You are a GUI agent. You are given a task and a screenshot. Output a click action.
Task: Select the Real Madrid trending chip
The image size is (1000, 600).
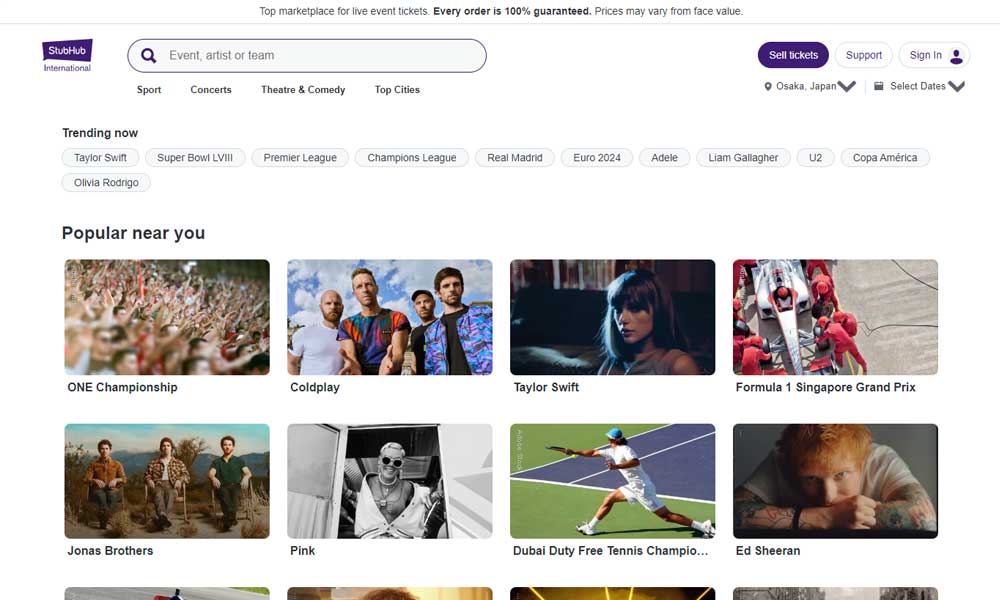tap(515, 157)
